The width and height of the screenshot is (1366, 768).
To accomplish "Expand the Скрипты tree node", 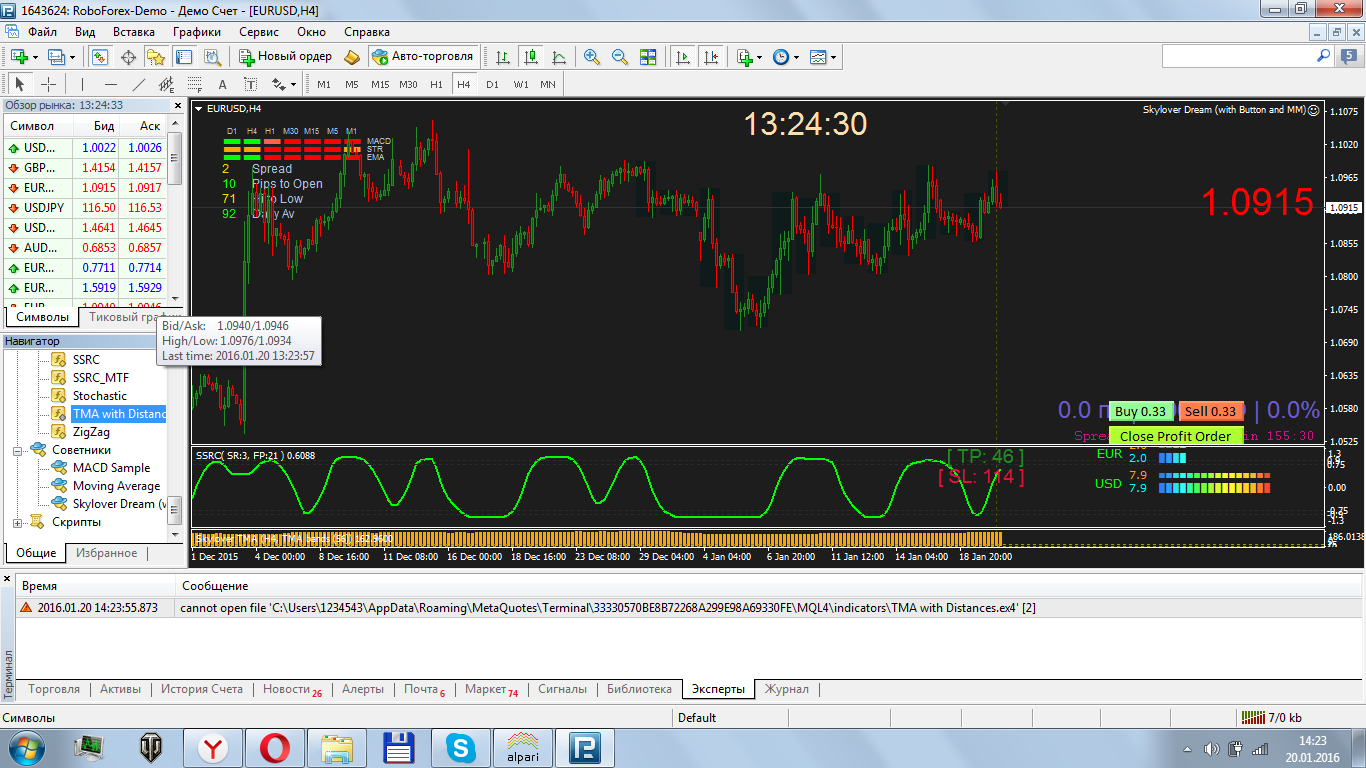I will tap(18, 522).
